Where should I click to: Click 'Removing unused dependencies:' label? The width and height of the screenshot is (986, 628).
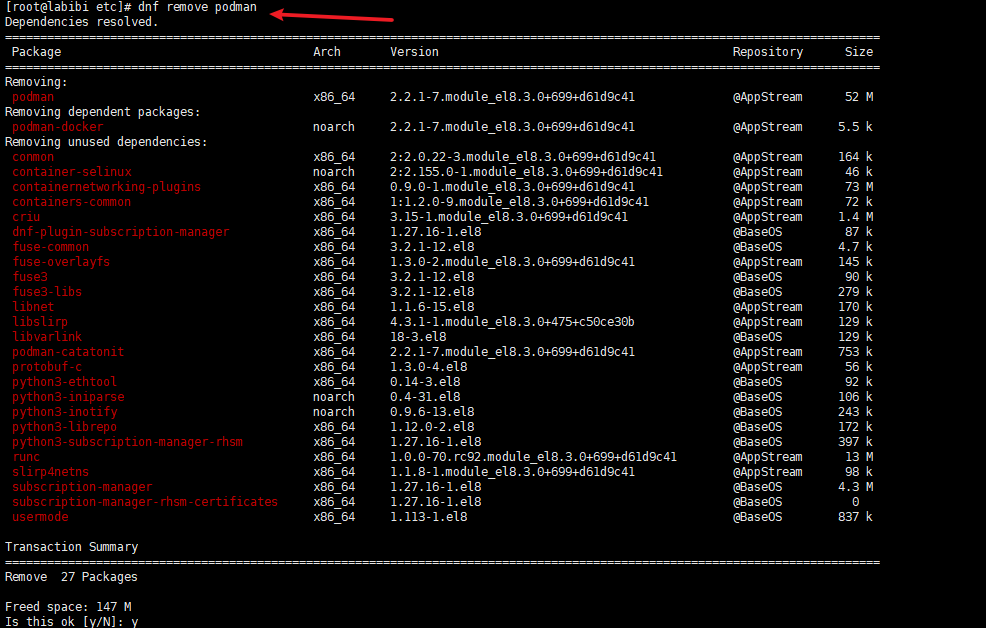[106, 142]
